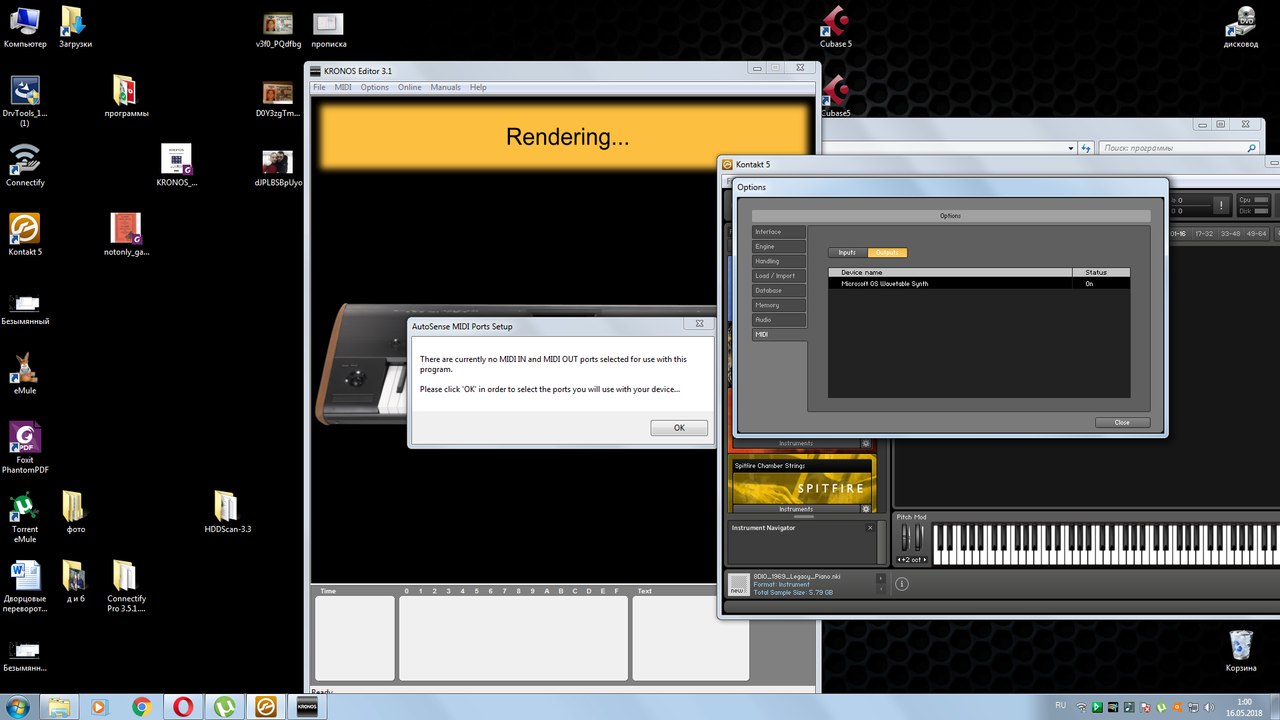The image size is (1280, 720).
Task: Launch Connectify from the desktop
Action: pyautogui.click(x=25, y=166)
